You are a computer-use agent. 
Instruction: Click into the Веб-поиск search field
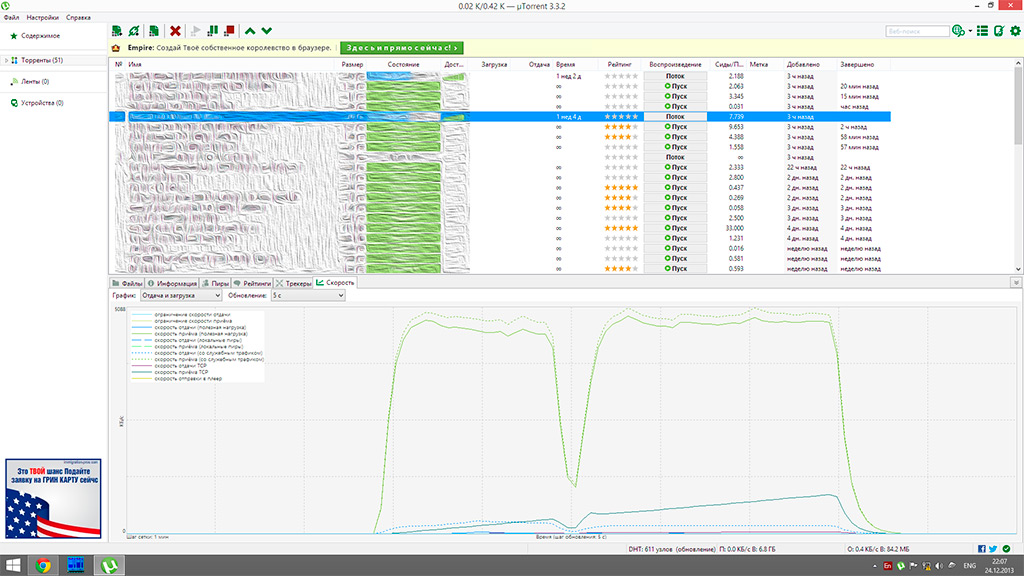click(x=916, y=32)
